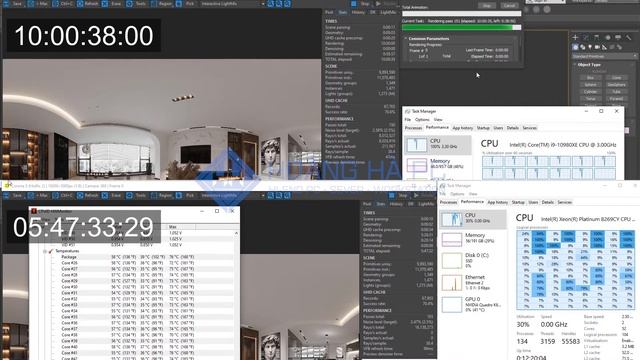Click the Tube primitive button
Viewport: 640px width, 360px height.
coord(616,91)
